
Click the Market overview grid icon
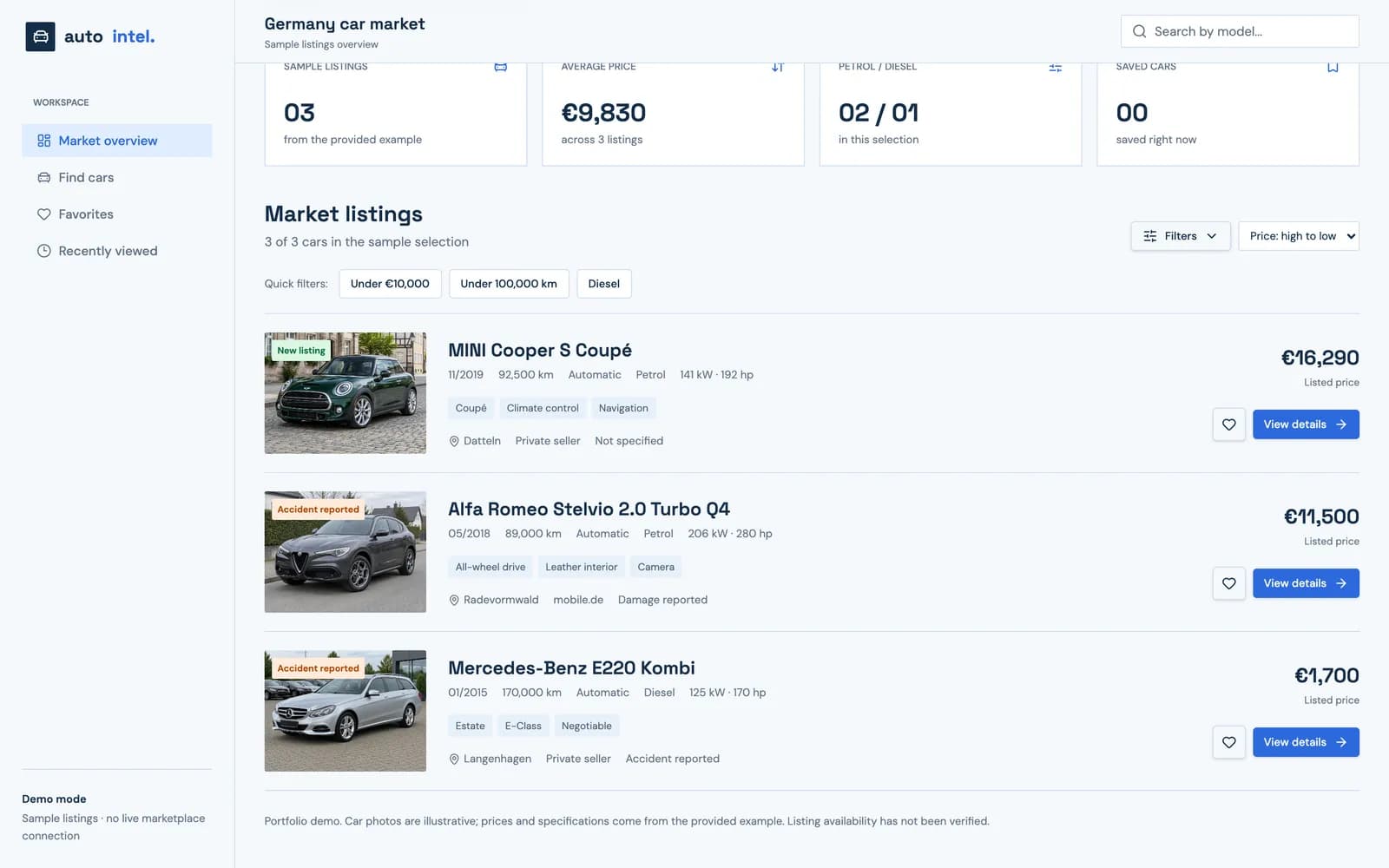point(43,141)
